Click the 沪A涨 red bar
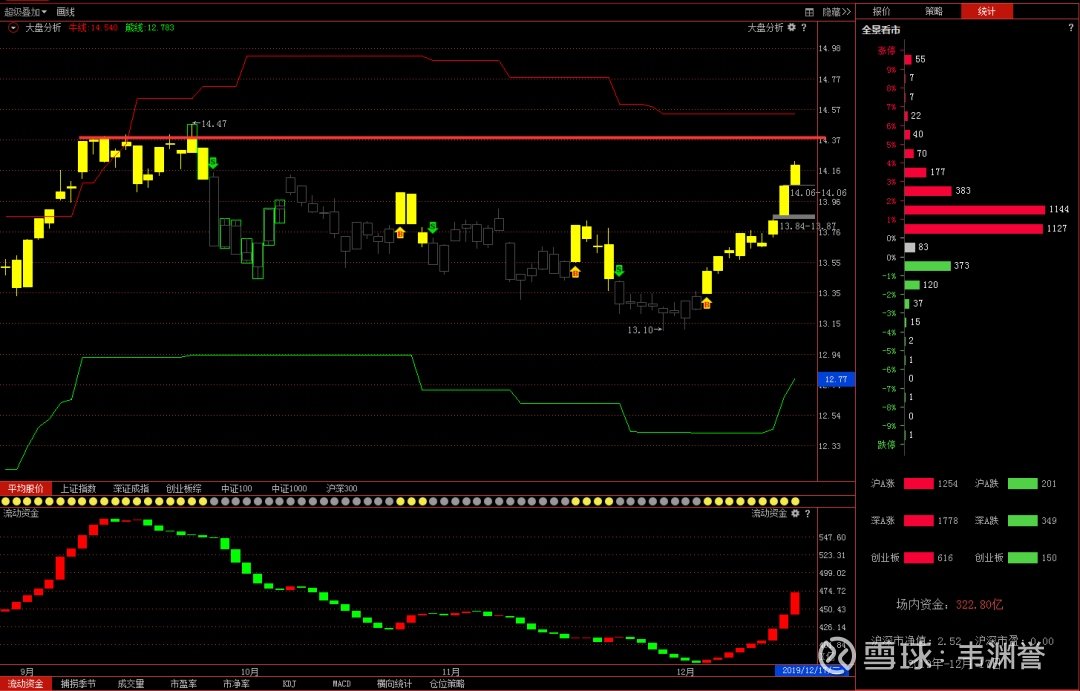This screenshot has width=1080, height=691. coord(919,484)
